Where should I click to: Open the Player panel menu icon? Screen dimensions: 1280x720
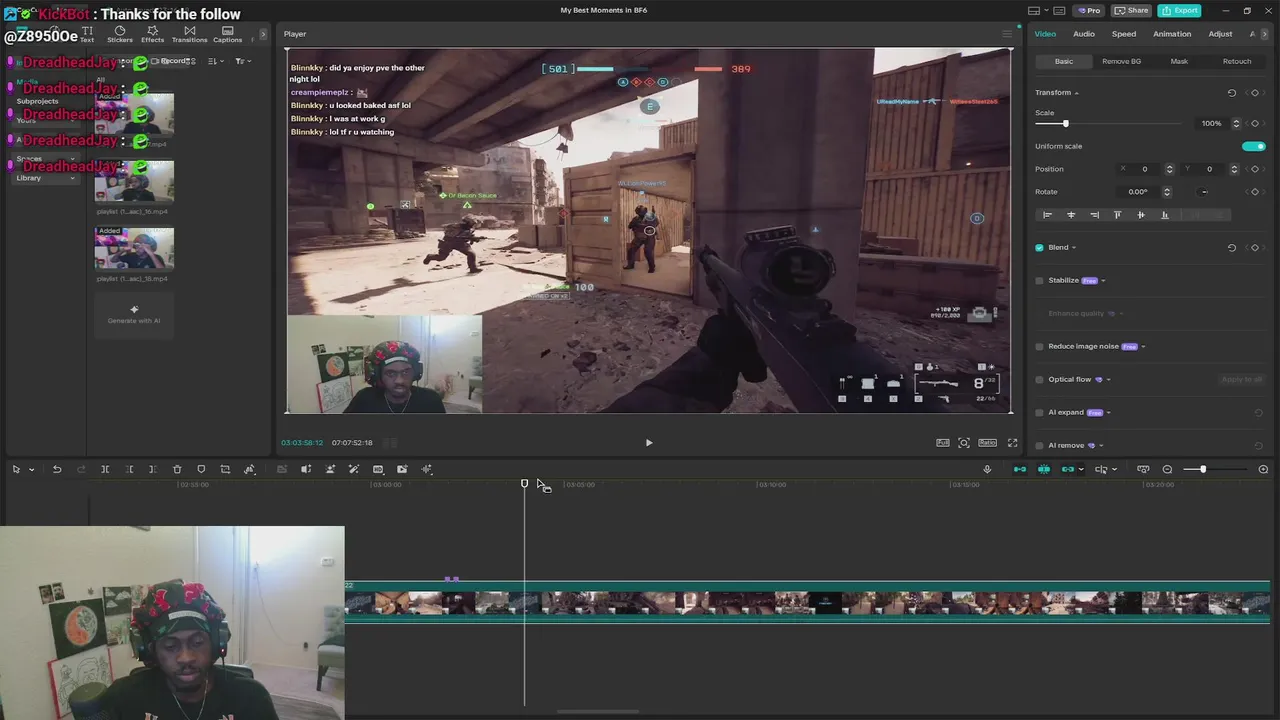click(x=1007, y=34)
